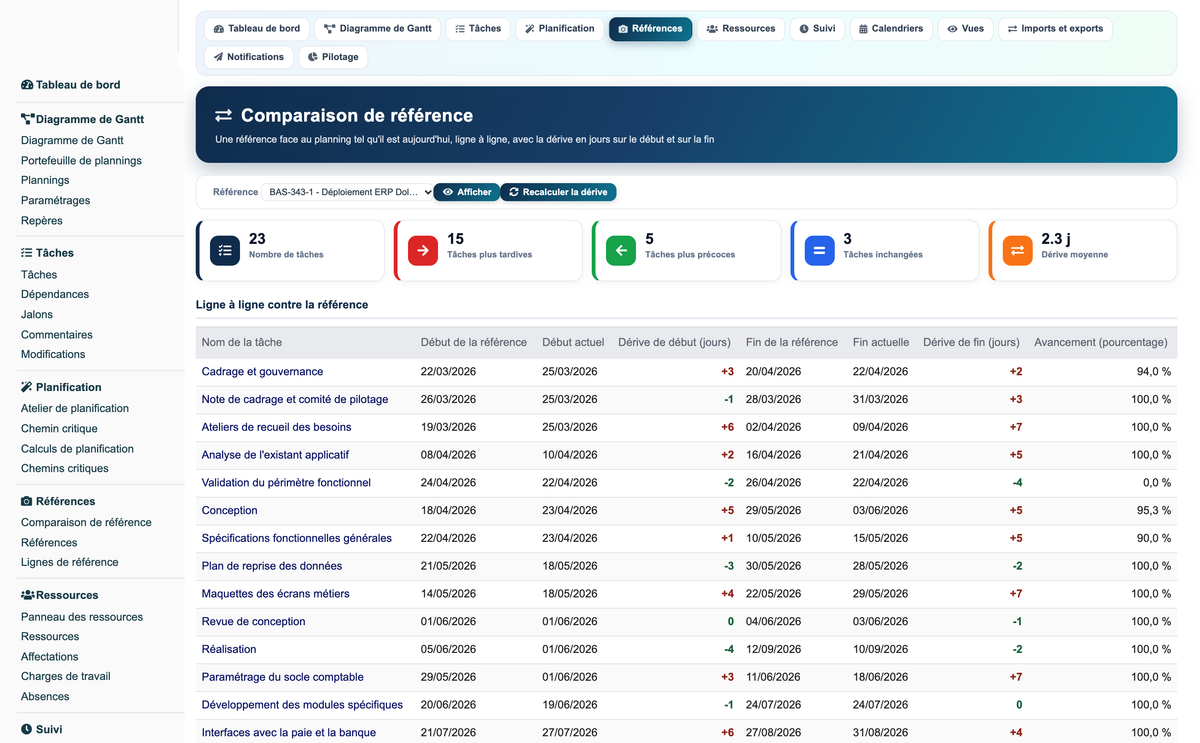The height and width of the screenshot is (743, 1200).
Task: Open Chemins critiques in the sidebar
Action: click(65, 468)
